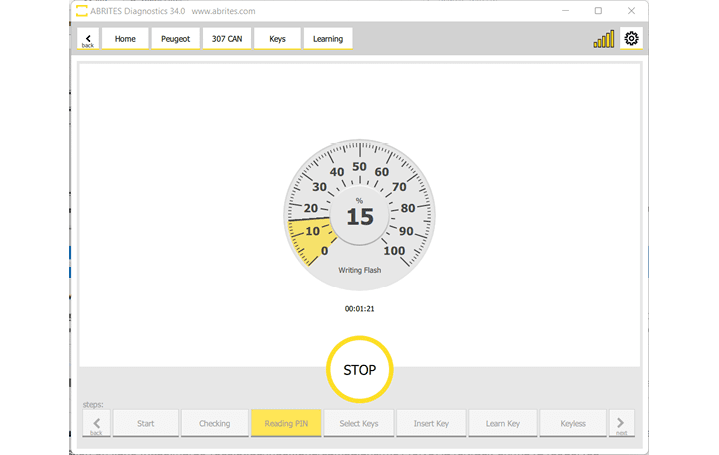Go to previous steps with back arrow

pos(96,423)
